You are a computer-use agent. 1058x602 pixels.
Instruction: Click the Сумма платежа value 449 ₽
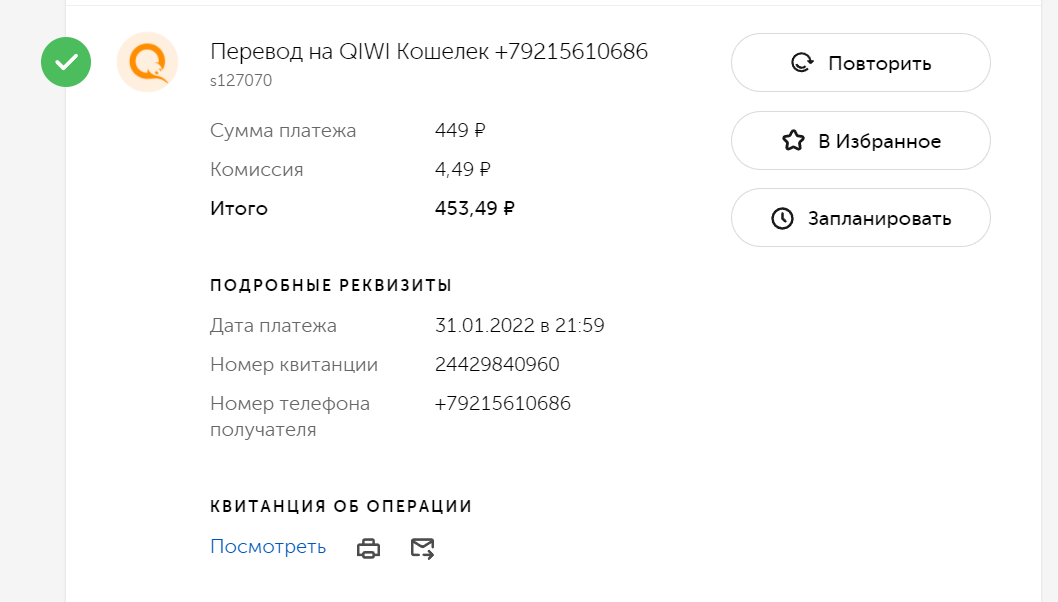click(x=460, y=130)
